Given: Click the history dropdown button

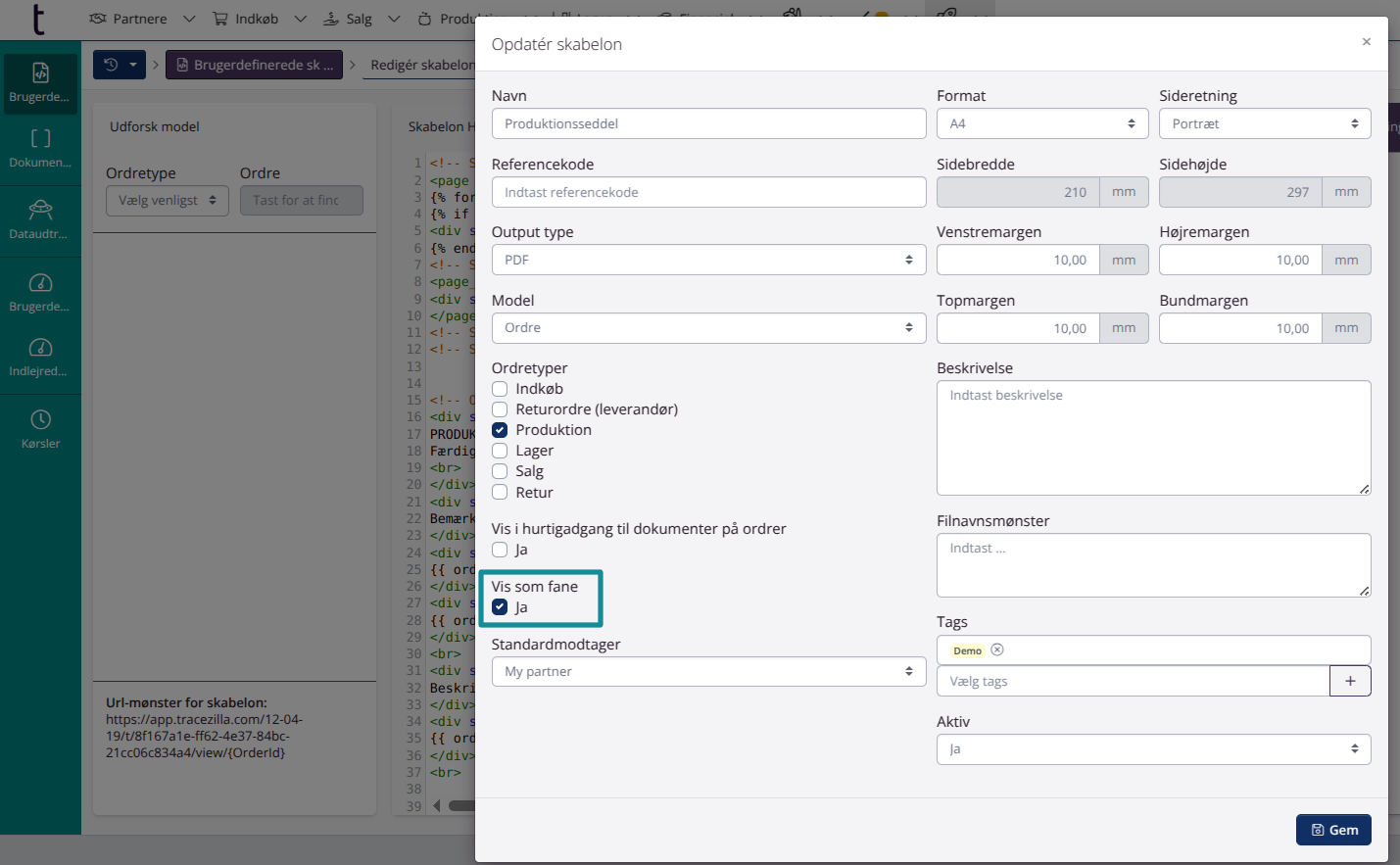Looking at the screenshot, I should coord(120,65).
